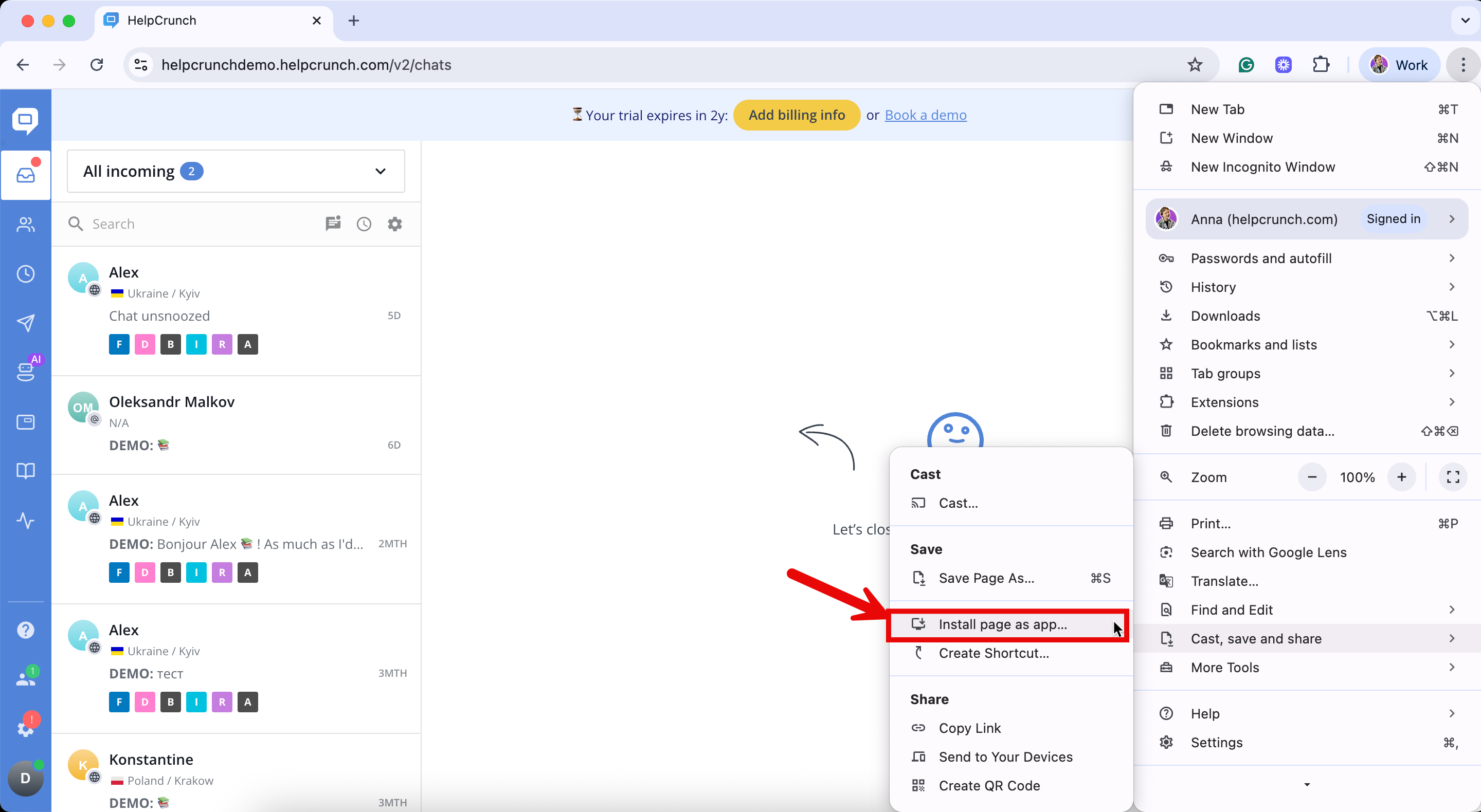Open the knowledge base book icon
Image resolution: width=1481 pixels, height=812 pixels.
tap(25, 471)
